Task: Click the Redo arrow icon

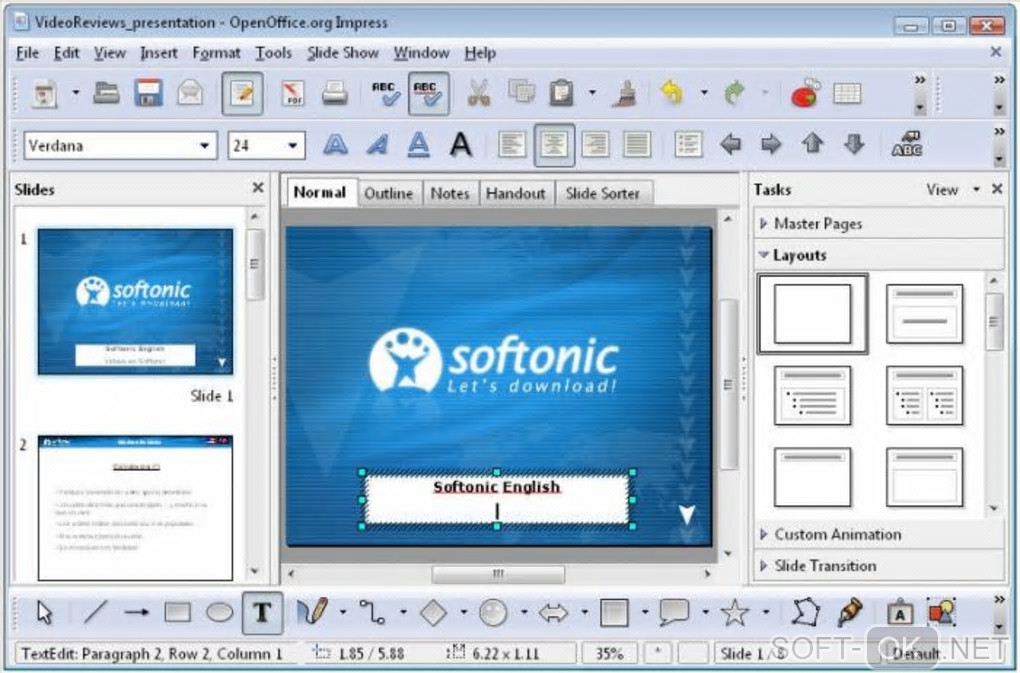Action: tap(734, 93)
